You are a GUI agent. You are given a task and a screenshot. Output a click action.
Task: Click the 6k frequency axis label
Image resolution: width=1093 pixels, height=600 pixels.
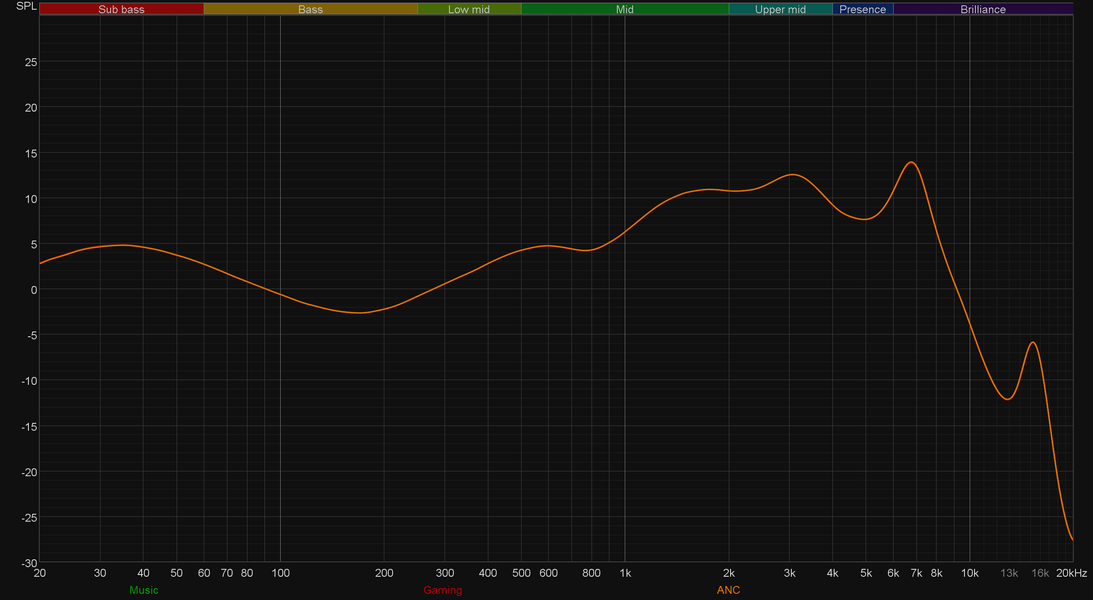click(894, 574)
